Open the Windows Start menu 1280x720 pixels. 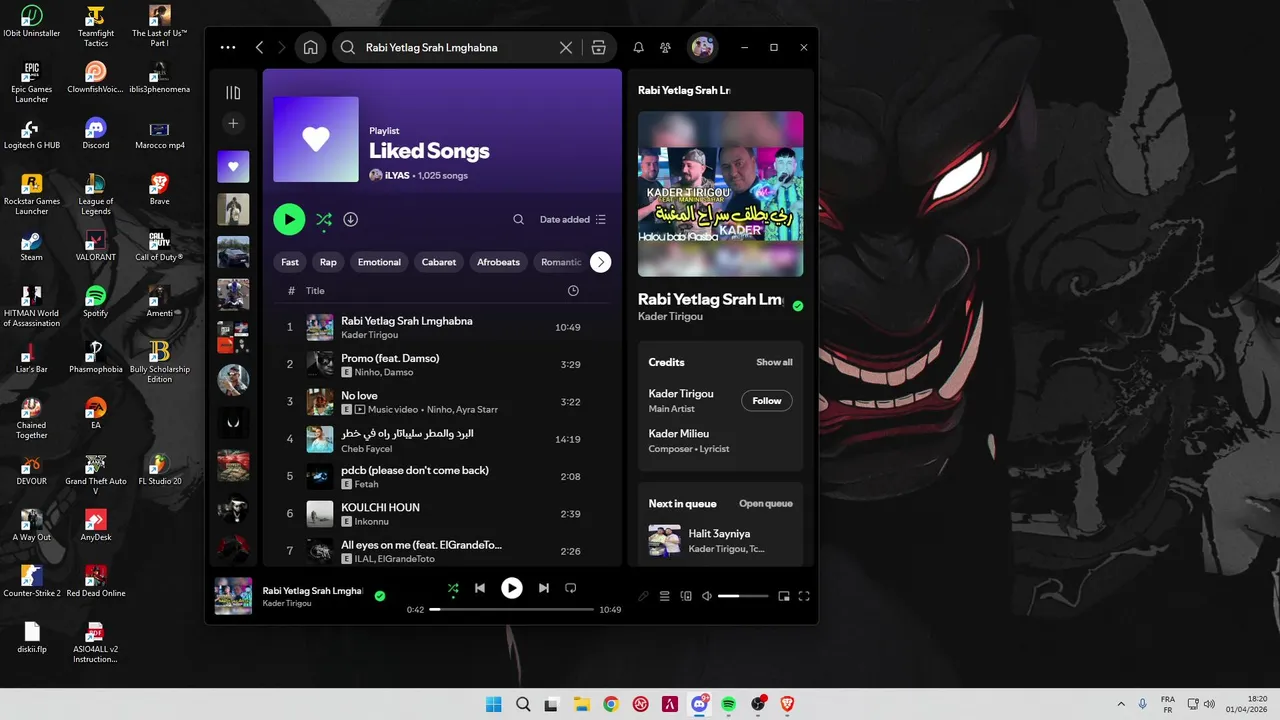(x=494, y=704)
